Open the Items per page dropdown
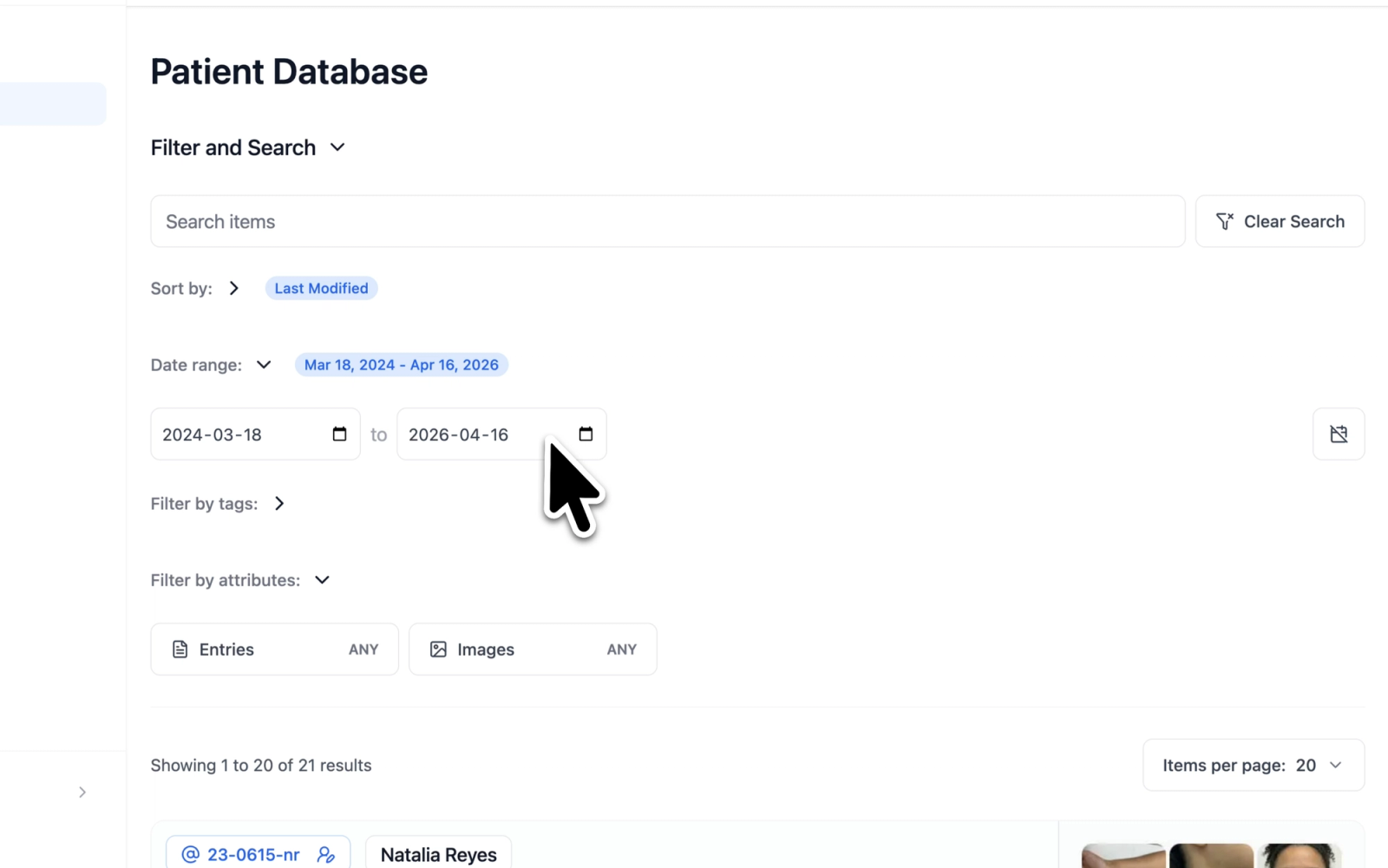 click(x=1254, y=765)
